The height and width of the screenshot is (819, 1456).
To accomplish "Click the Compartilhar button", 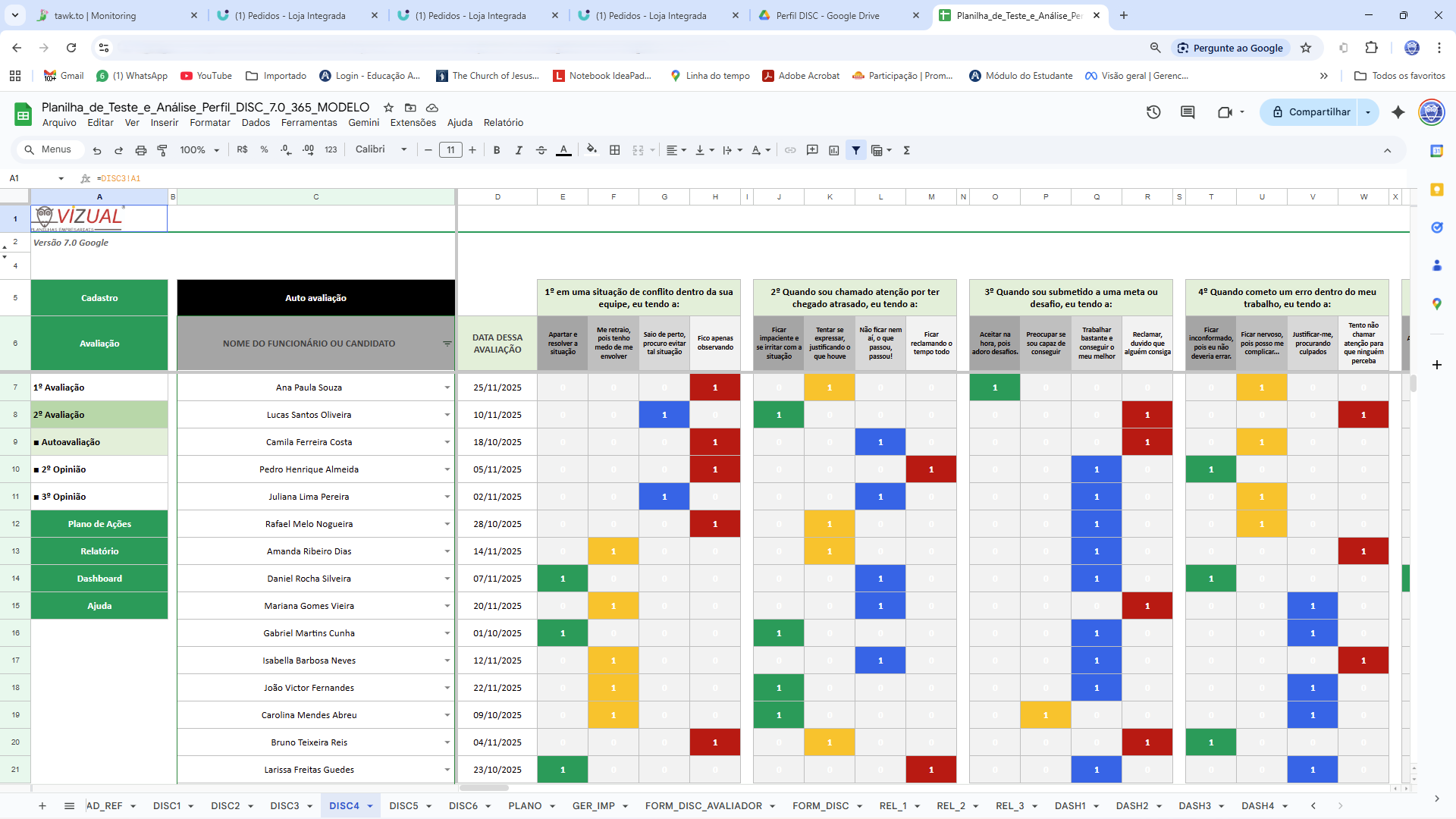I will pos(1319,111).
